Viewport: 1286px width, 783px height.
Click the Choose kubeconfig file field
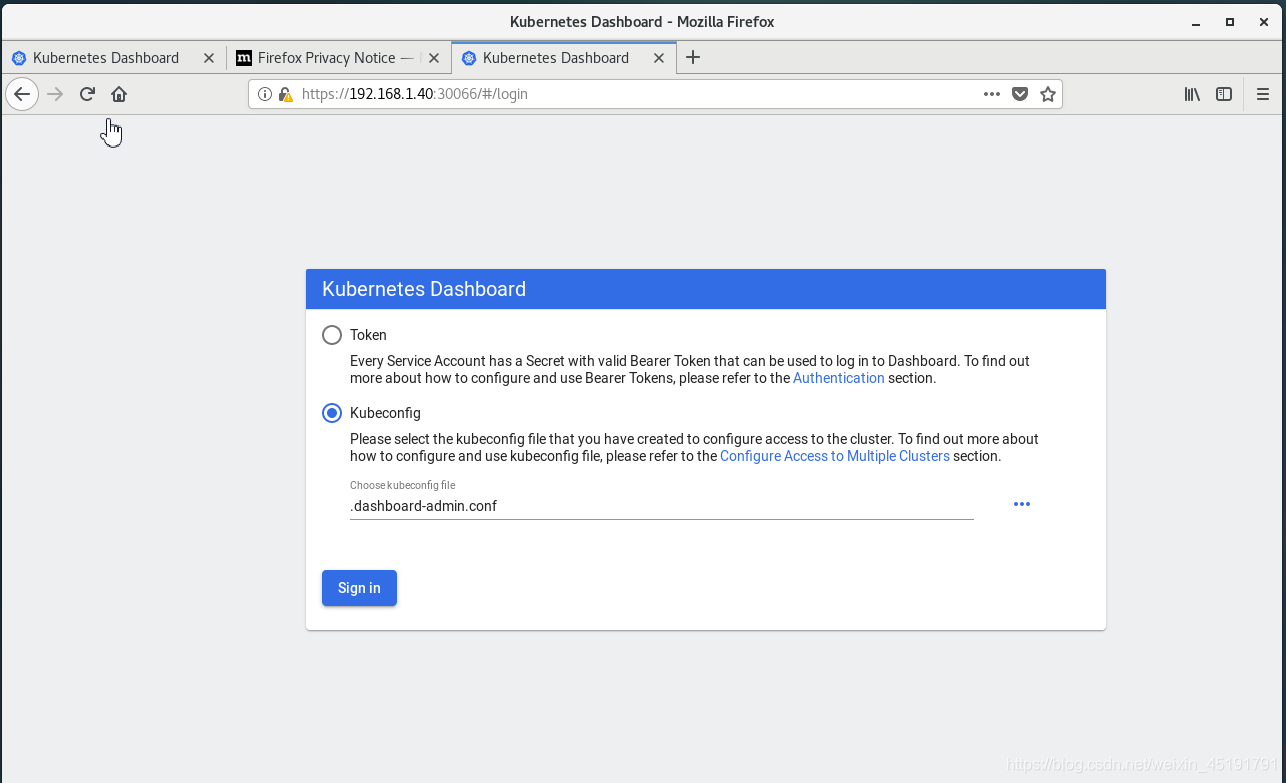(x=662, y=506)
